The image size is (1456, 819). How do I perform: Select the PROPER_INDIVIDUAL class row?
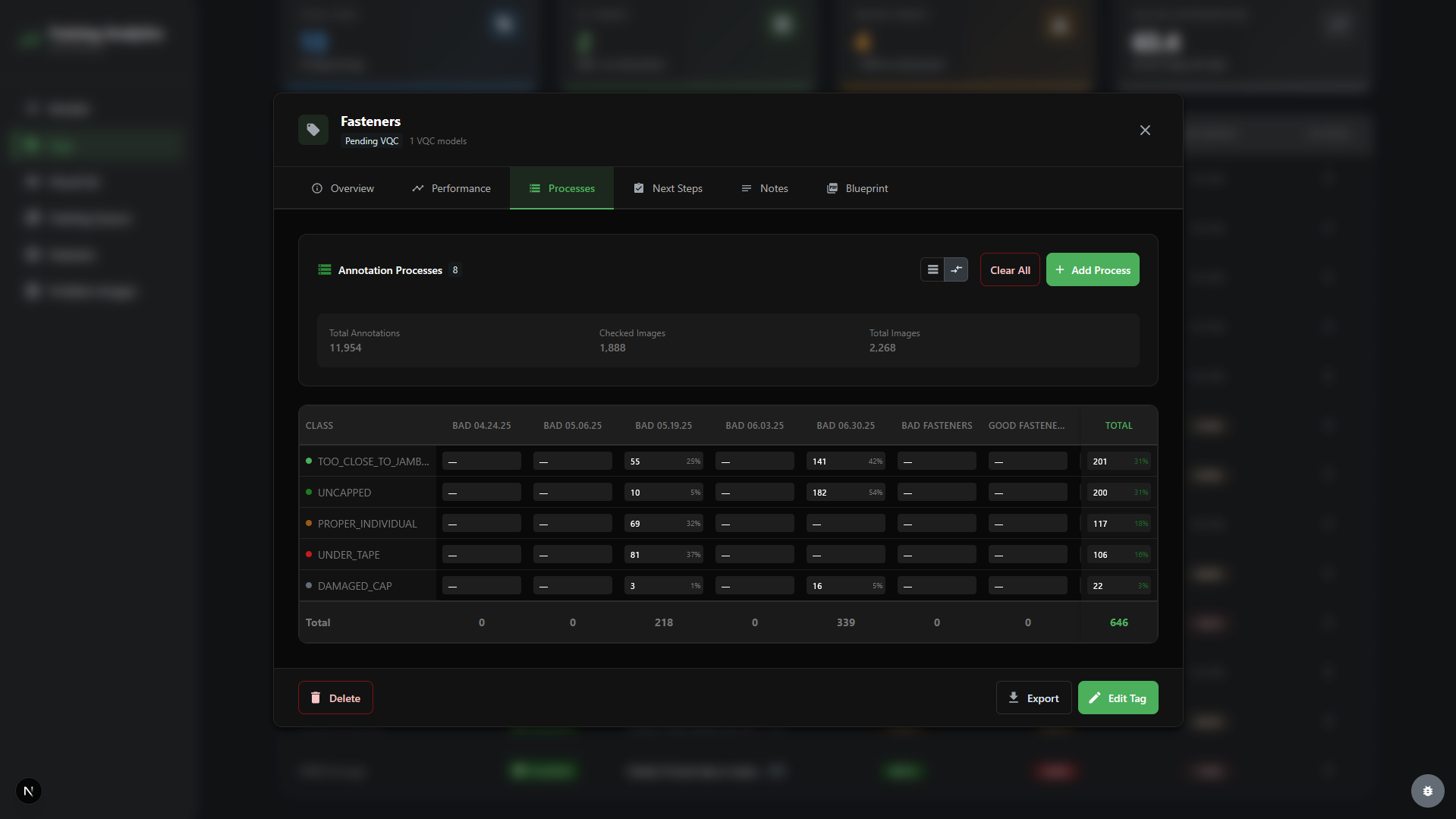(728, 523)
